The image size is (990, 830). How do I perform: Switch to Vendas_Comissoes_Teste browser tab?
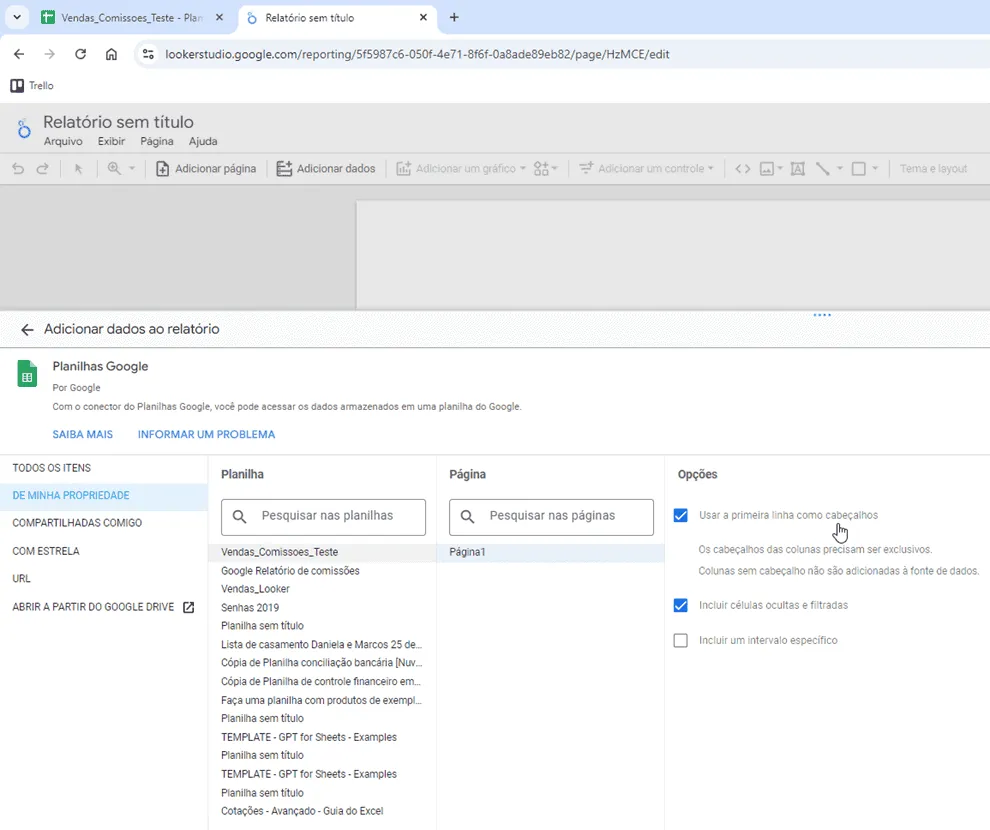coord(131,18)
